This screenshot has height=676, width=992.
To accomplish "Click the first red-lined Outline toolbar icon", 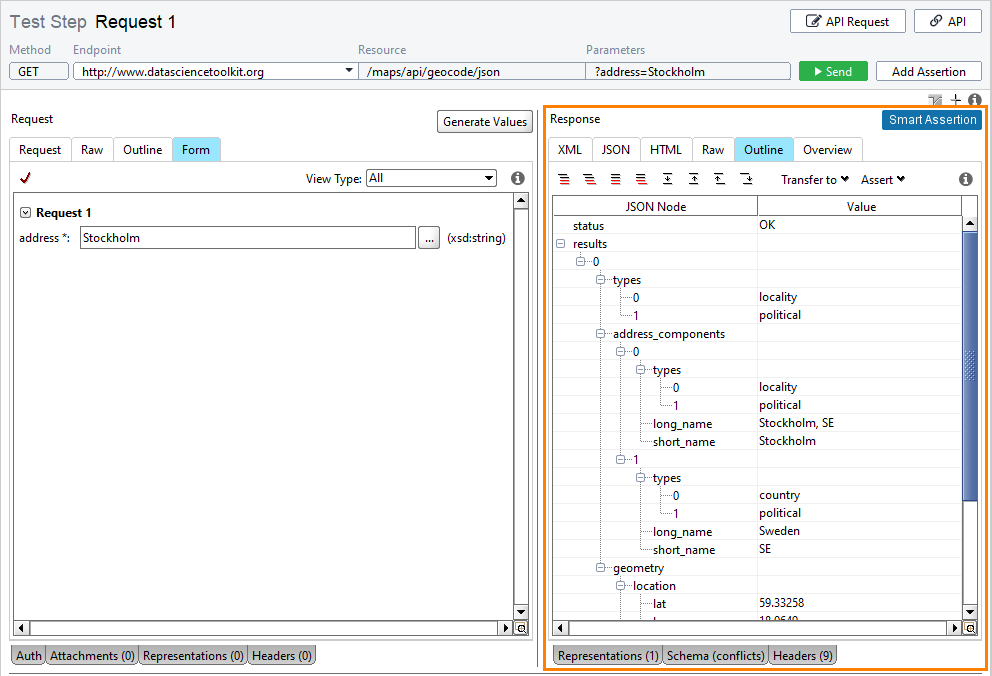I will pyautogui.click(x=564, y=180).
